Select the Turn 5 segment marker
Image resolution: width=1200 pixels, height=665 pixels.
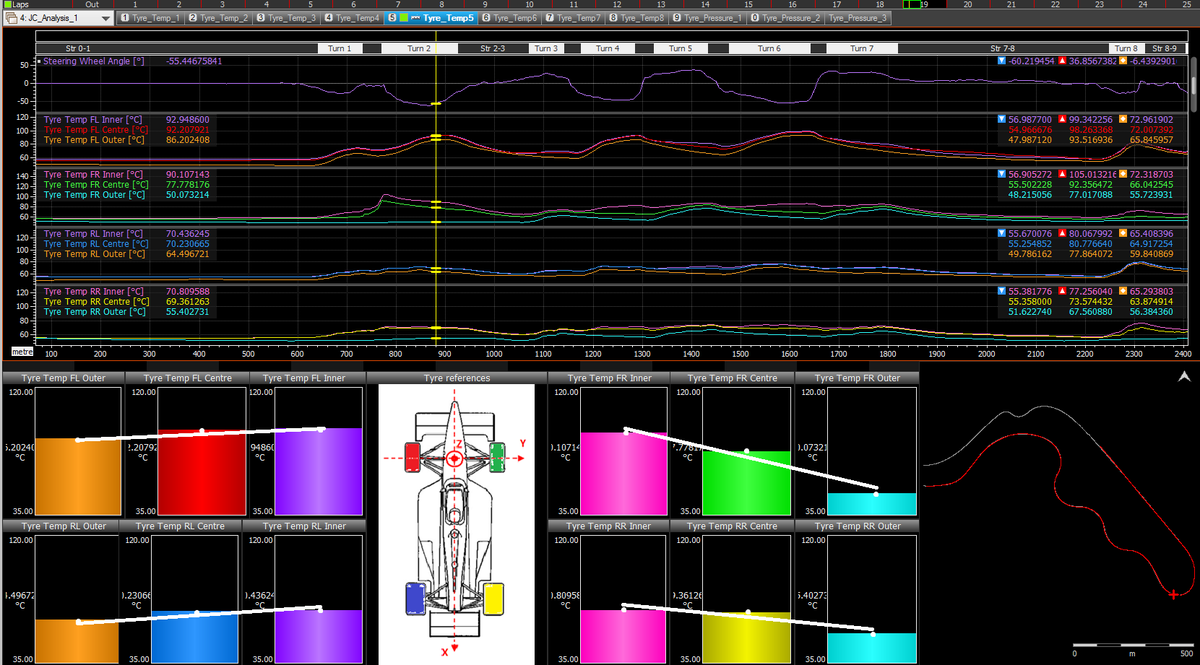680,48
